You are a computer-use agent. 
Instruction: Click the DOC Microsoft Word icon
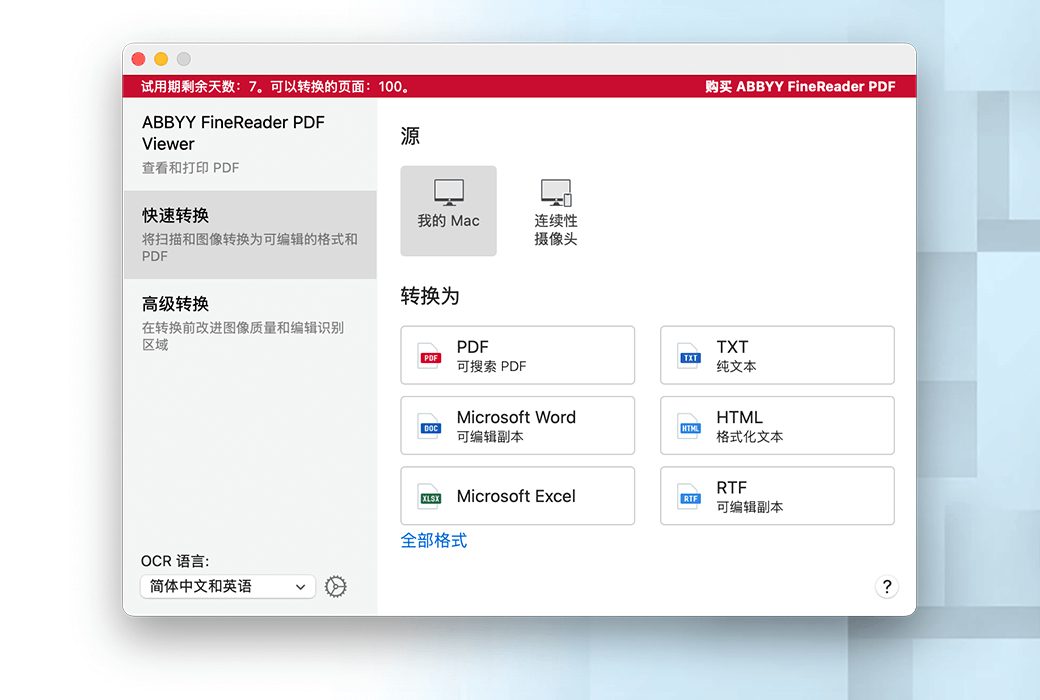[430, 427]
